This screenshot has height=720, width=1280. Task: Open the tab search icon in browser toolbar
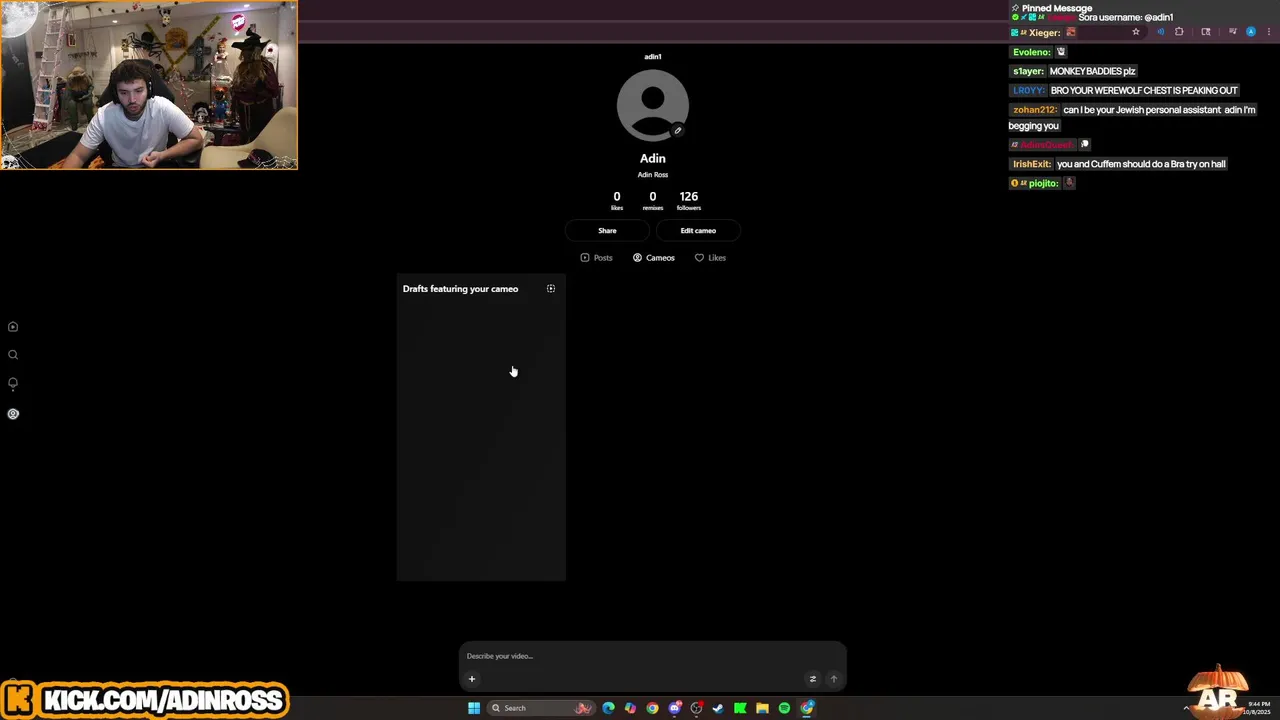coord(1206,32)
